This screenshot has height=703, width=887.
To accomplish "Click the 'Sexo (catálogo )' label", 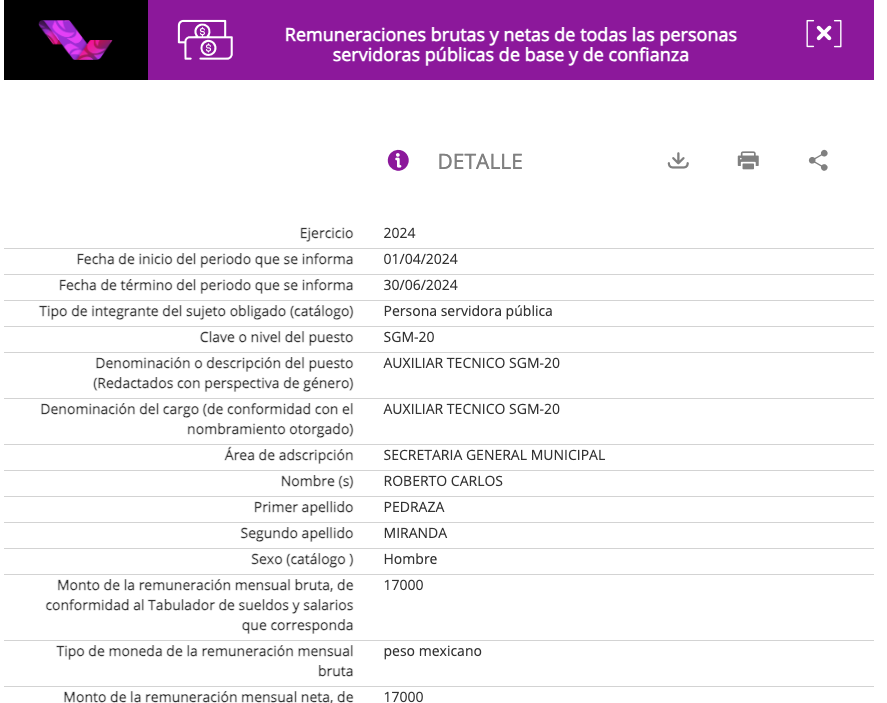I will point(302,559).
